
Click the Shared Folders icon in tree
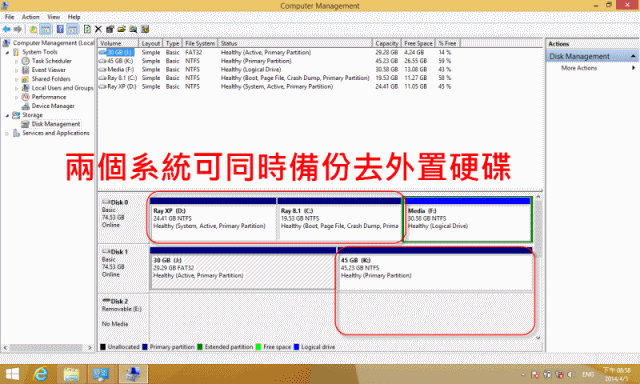(25, 79)
